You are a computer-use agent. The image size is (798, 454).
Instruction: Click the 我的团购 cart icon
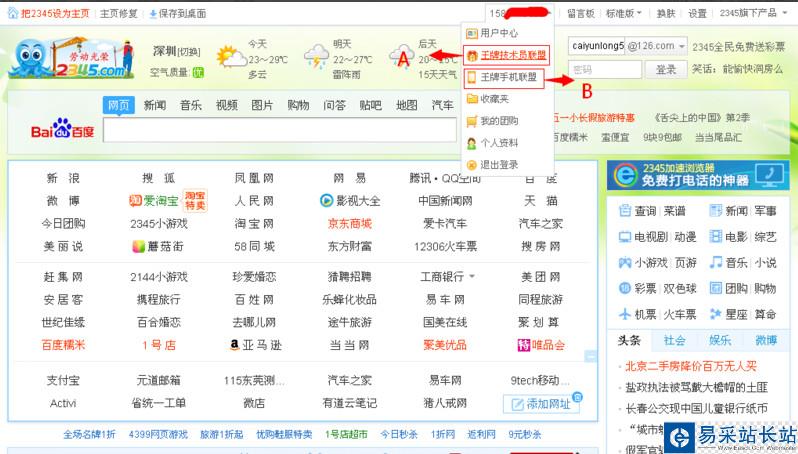[472, 121]
